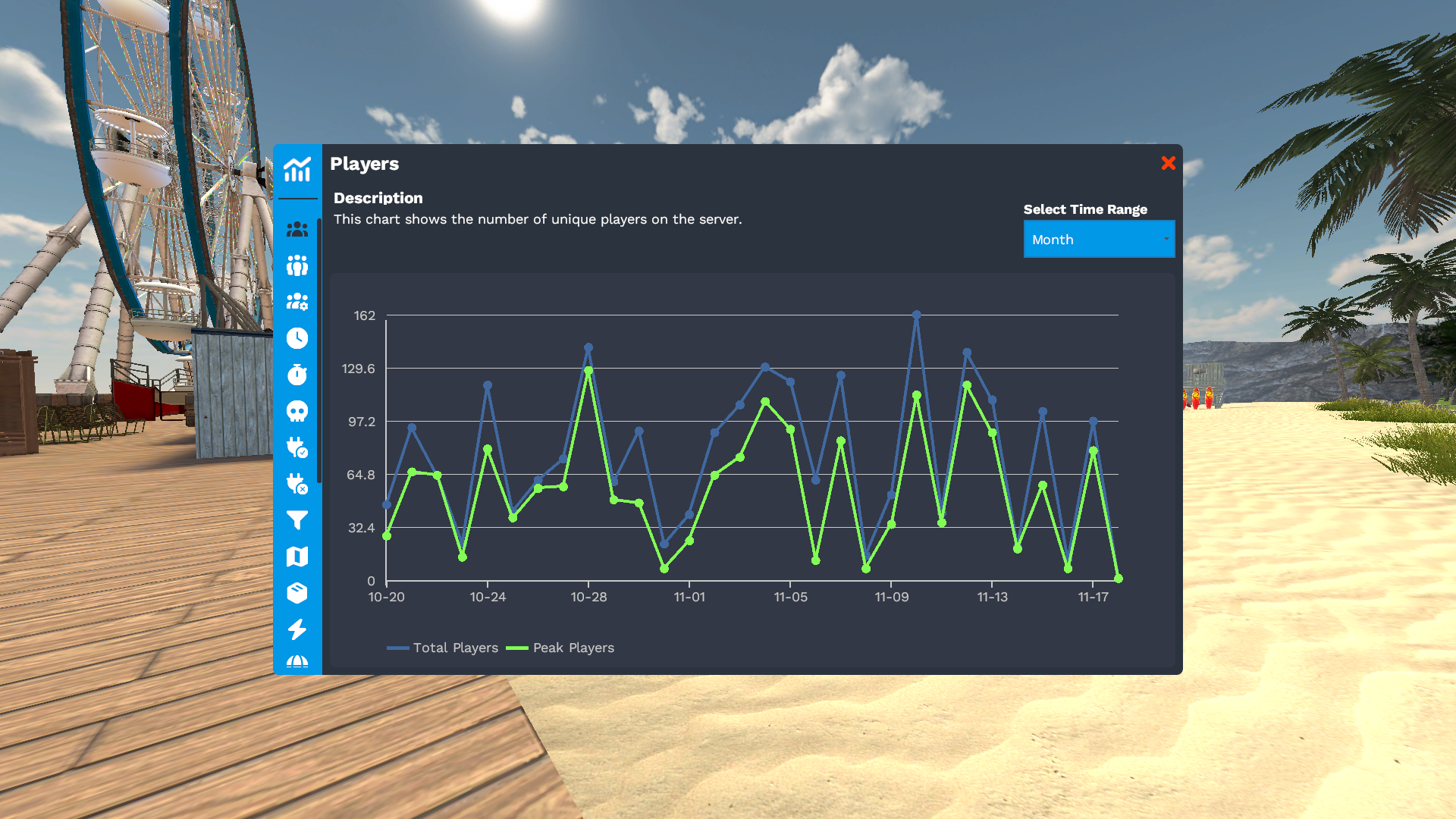Viewport: 1456px width, 819px height.
Task: Toggle Peak Players legend series
Action: coord(560,648)
